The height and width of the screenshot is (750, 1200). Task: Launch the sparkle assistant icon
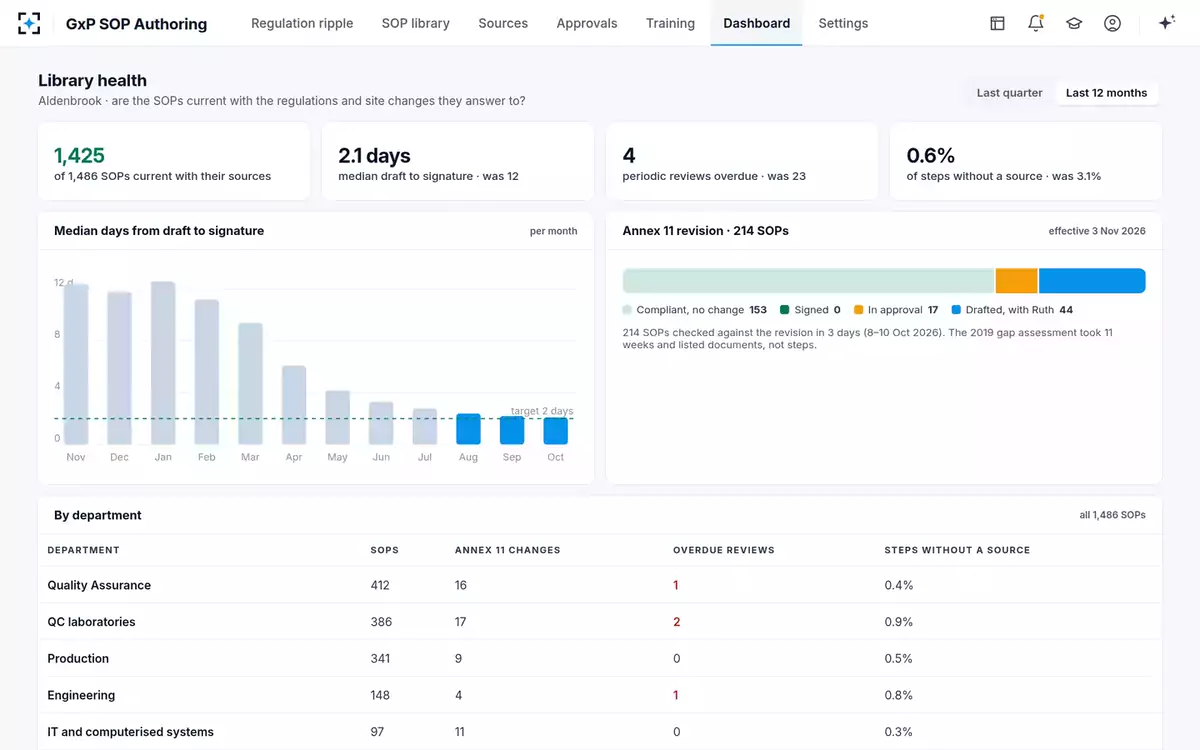coord(1166,23)
